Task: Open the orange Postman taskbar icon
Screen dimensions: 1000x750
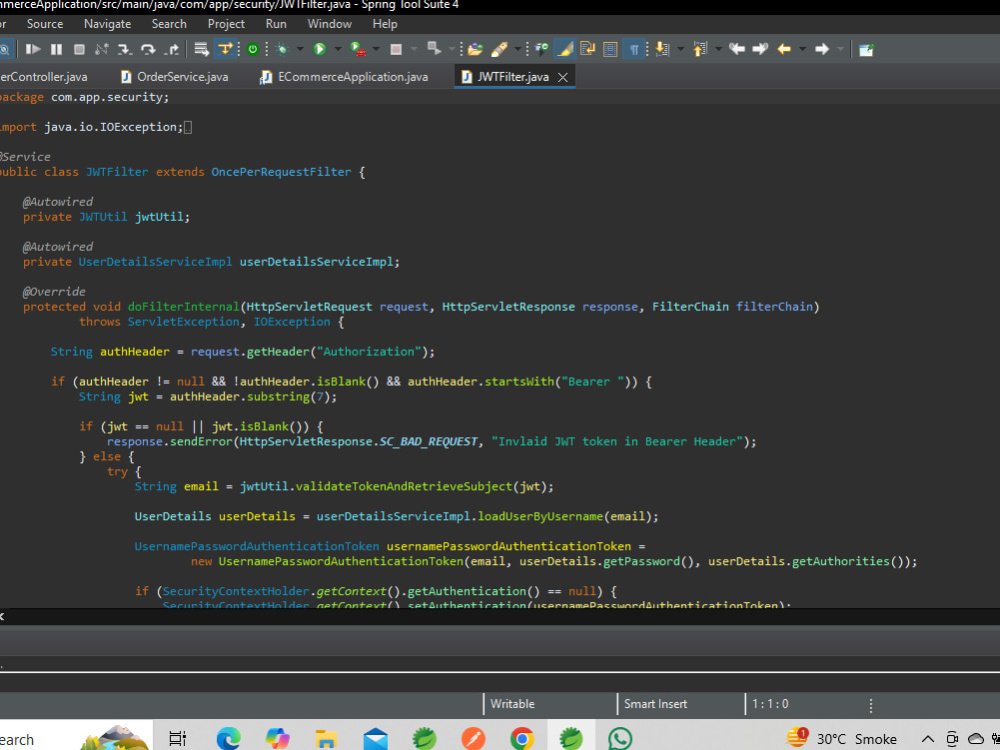Action: pos(473,739)
